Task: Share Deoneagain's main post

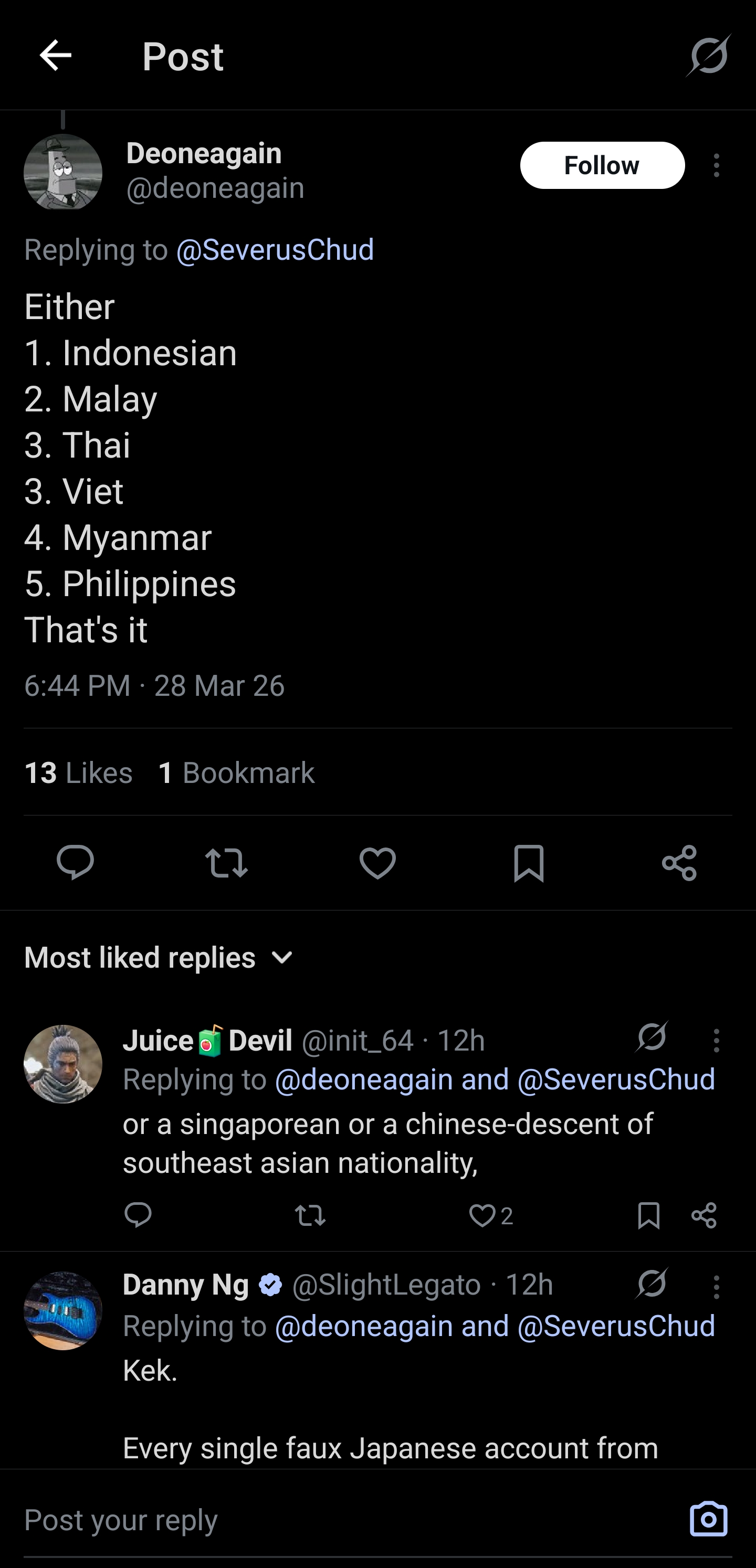Action: [x=679, y=862]
